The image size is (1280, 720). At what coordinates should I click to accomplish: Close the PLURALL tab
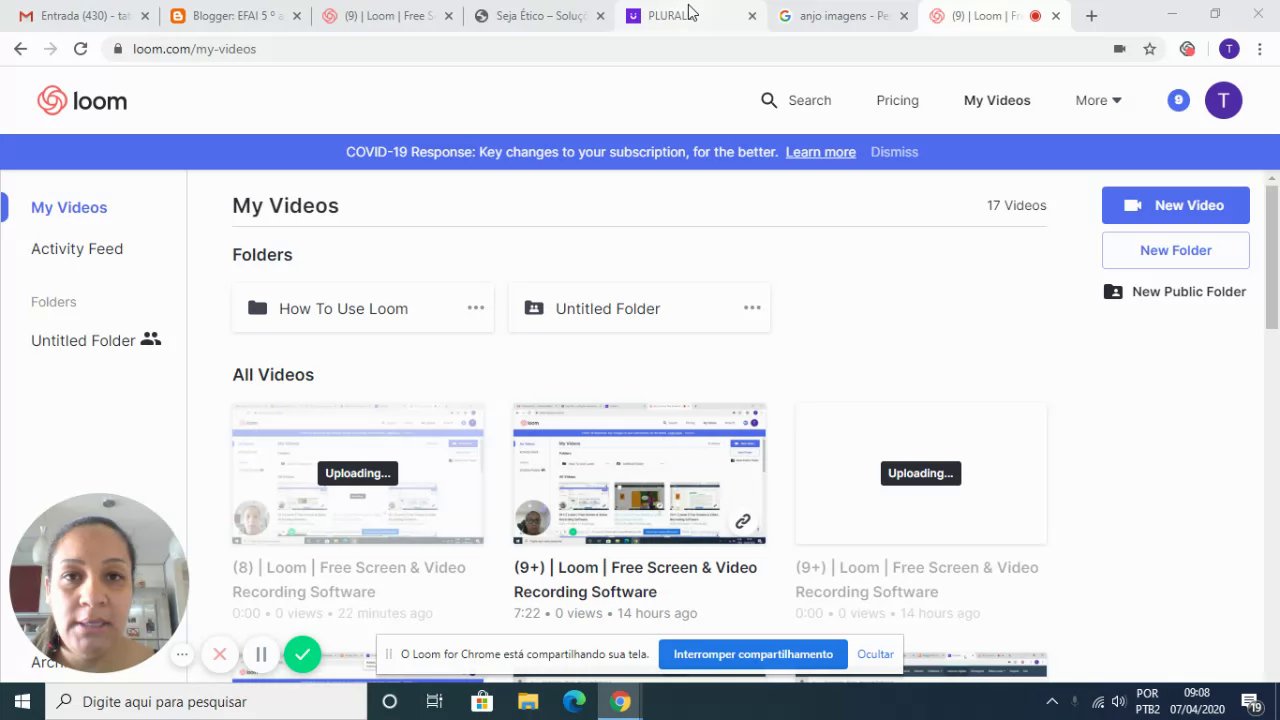click(752, 16)
